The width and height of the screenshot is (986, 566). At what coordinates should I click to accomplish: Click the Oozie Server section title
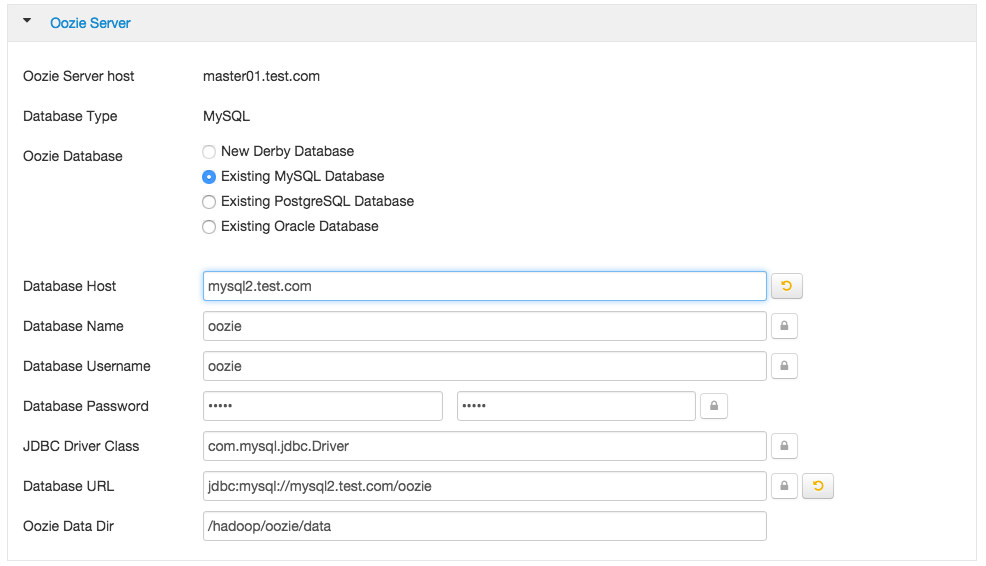(x=90, y=22)
